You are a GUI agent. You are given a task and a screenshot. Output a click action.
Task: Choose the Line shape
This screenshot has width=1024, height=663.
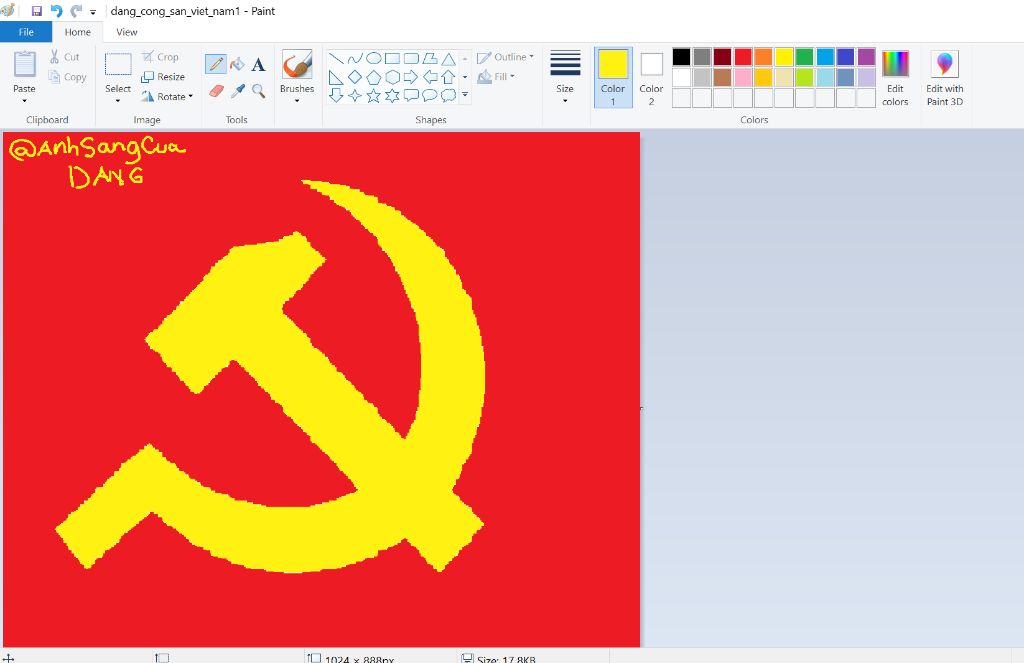pos(336,59)
